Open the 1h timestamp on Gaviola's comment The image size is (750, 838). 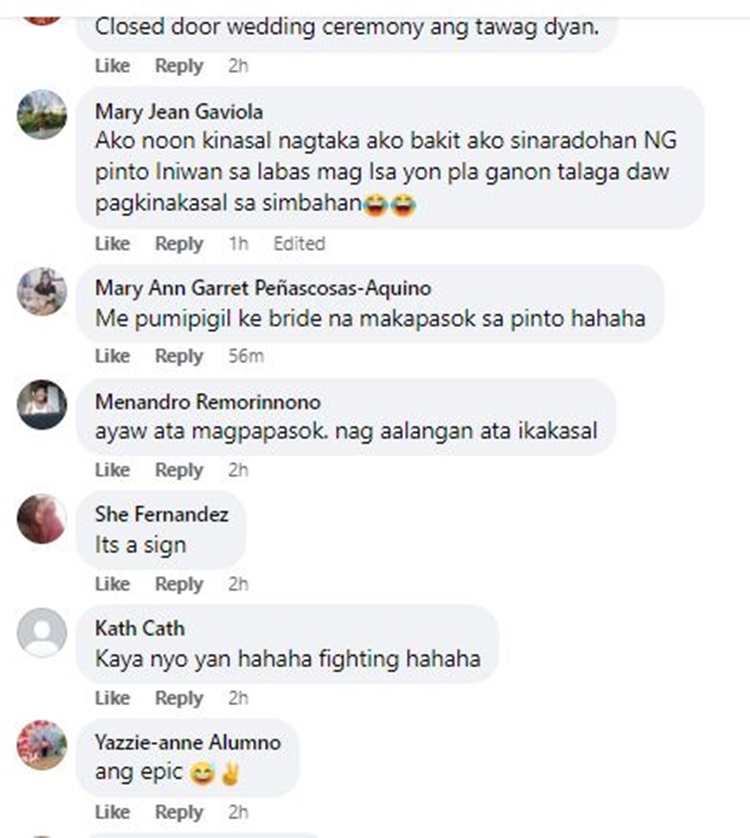pos(238,244)
